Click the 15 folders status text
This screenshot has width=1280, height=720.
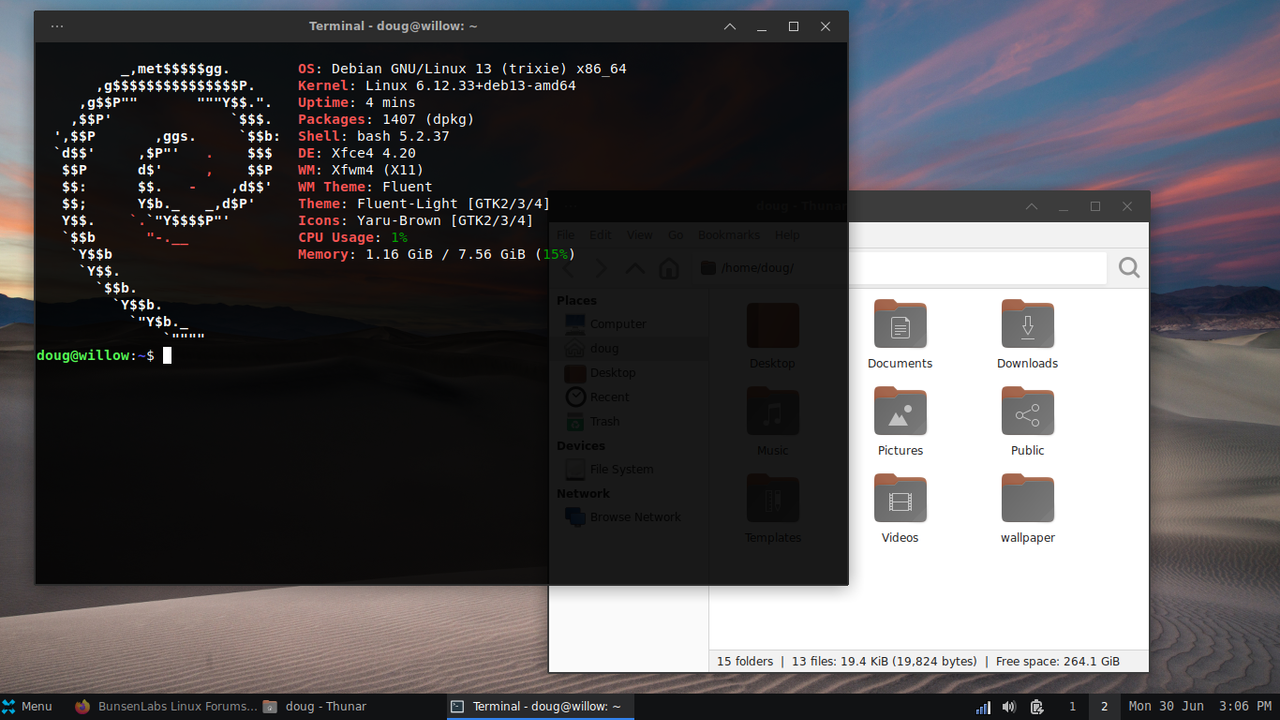pos(745,661)
